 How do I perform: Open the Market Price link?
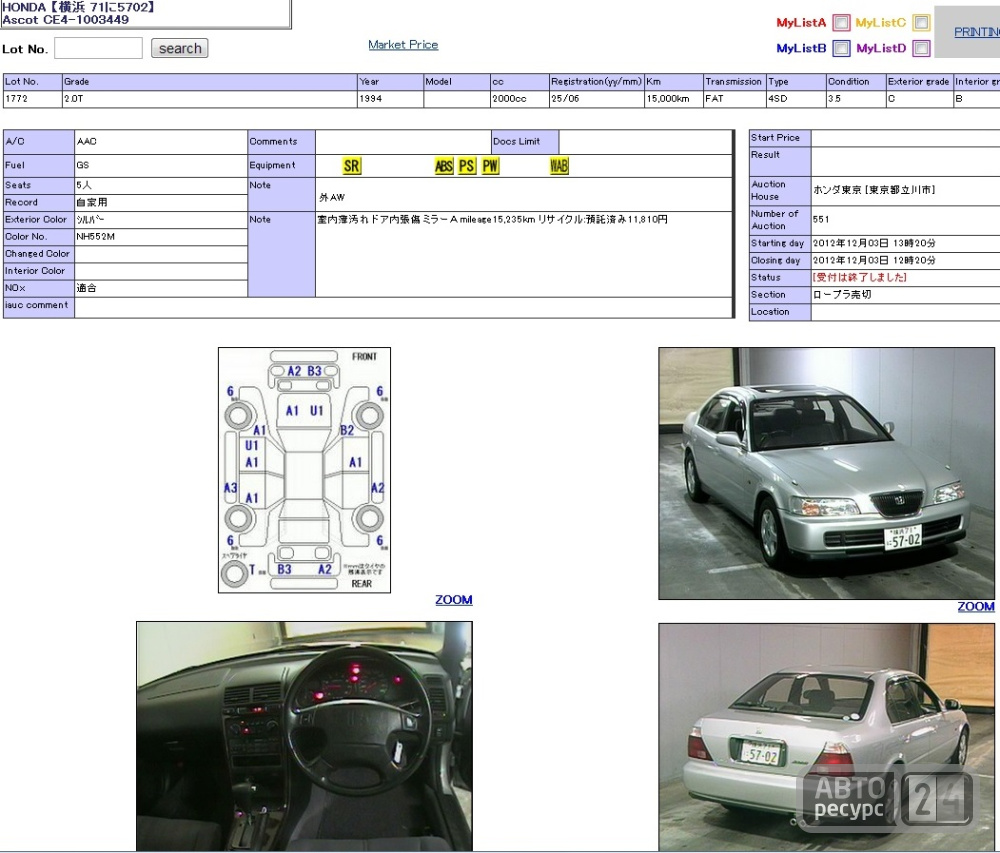[403, 45]
